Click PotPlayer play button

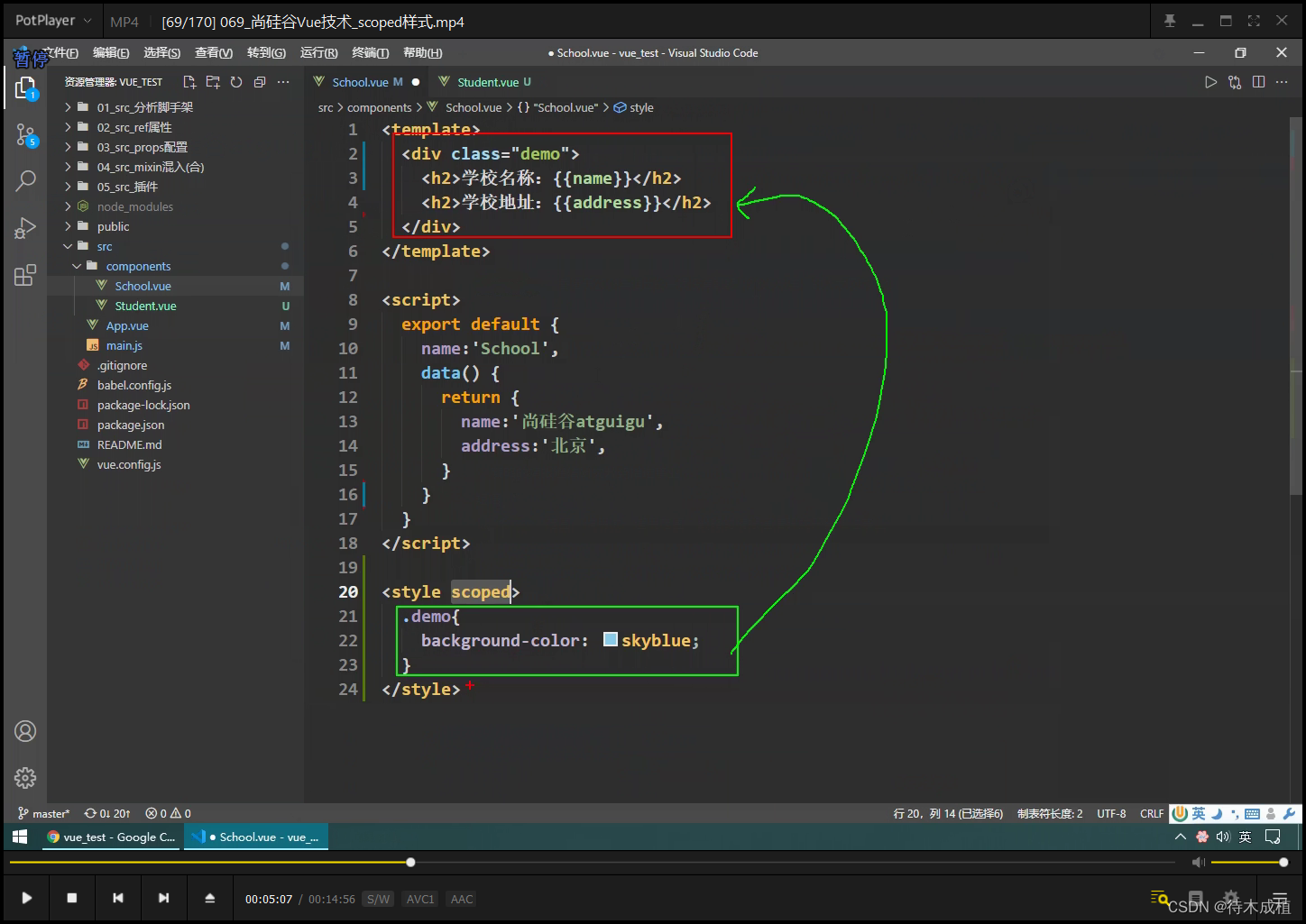point(27,898)
